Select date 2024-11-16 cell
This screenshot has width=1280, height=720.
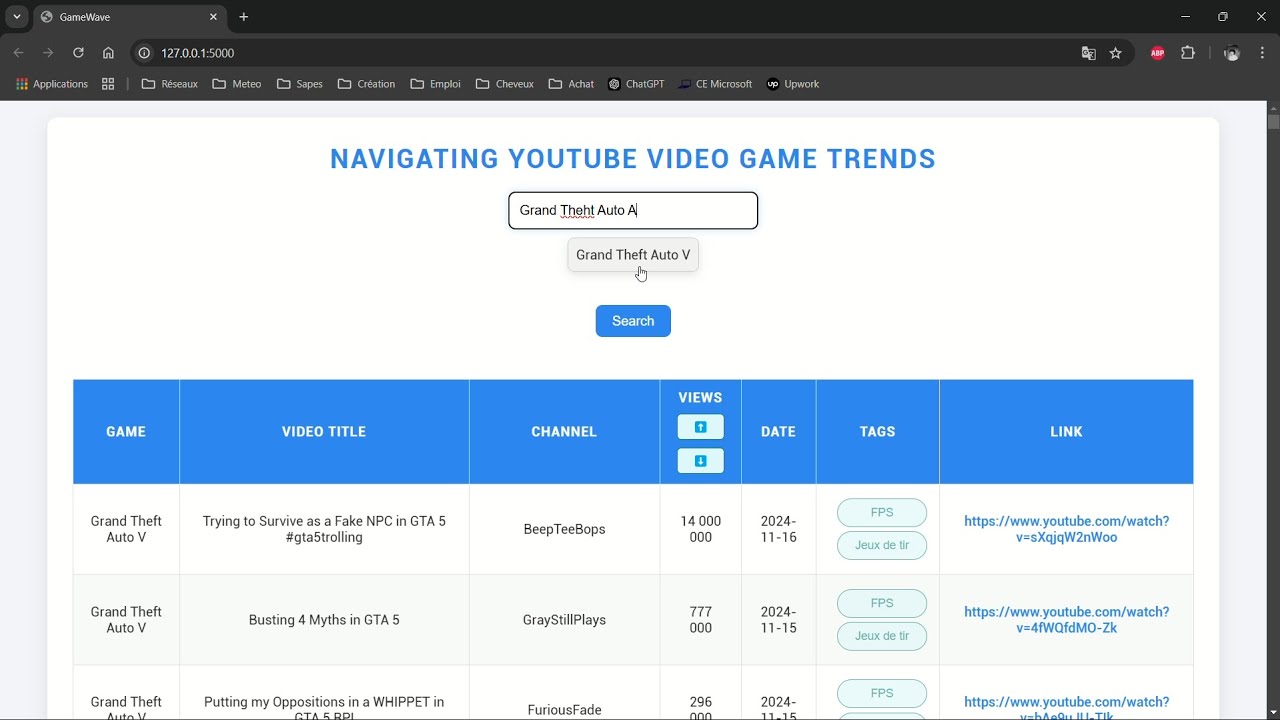[778, 529]
